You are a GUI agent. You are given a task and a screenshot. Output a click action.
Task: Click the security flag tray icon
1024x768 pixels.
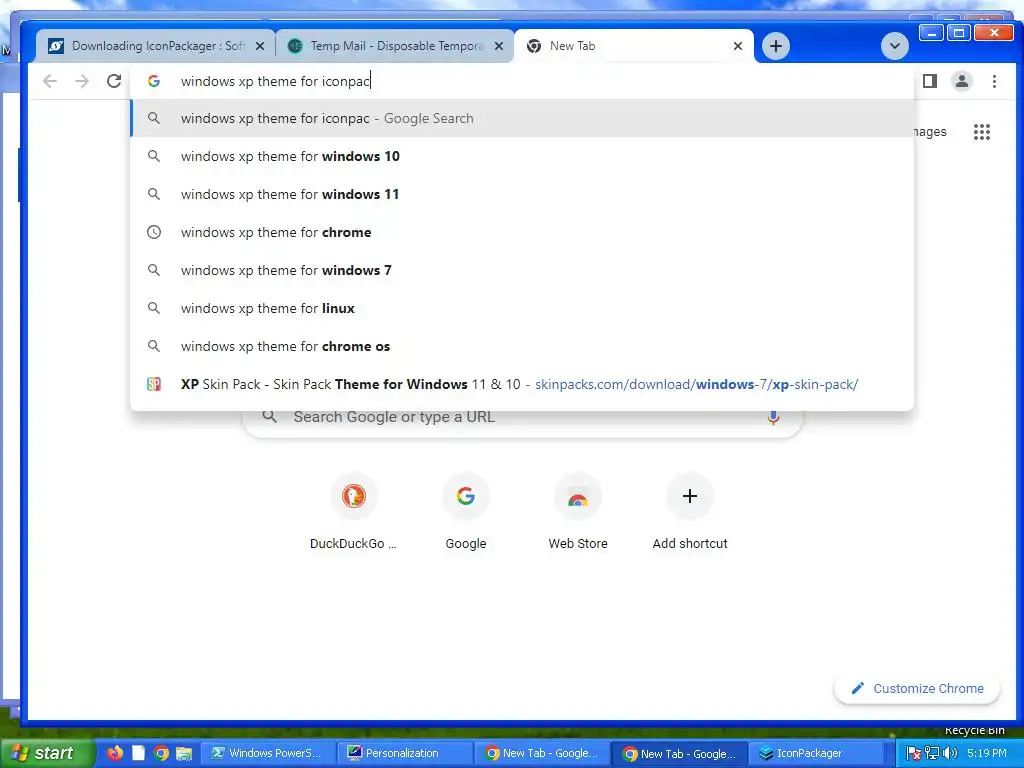tap(914, 753)
